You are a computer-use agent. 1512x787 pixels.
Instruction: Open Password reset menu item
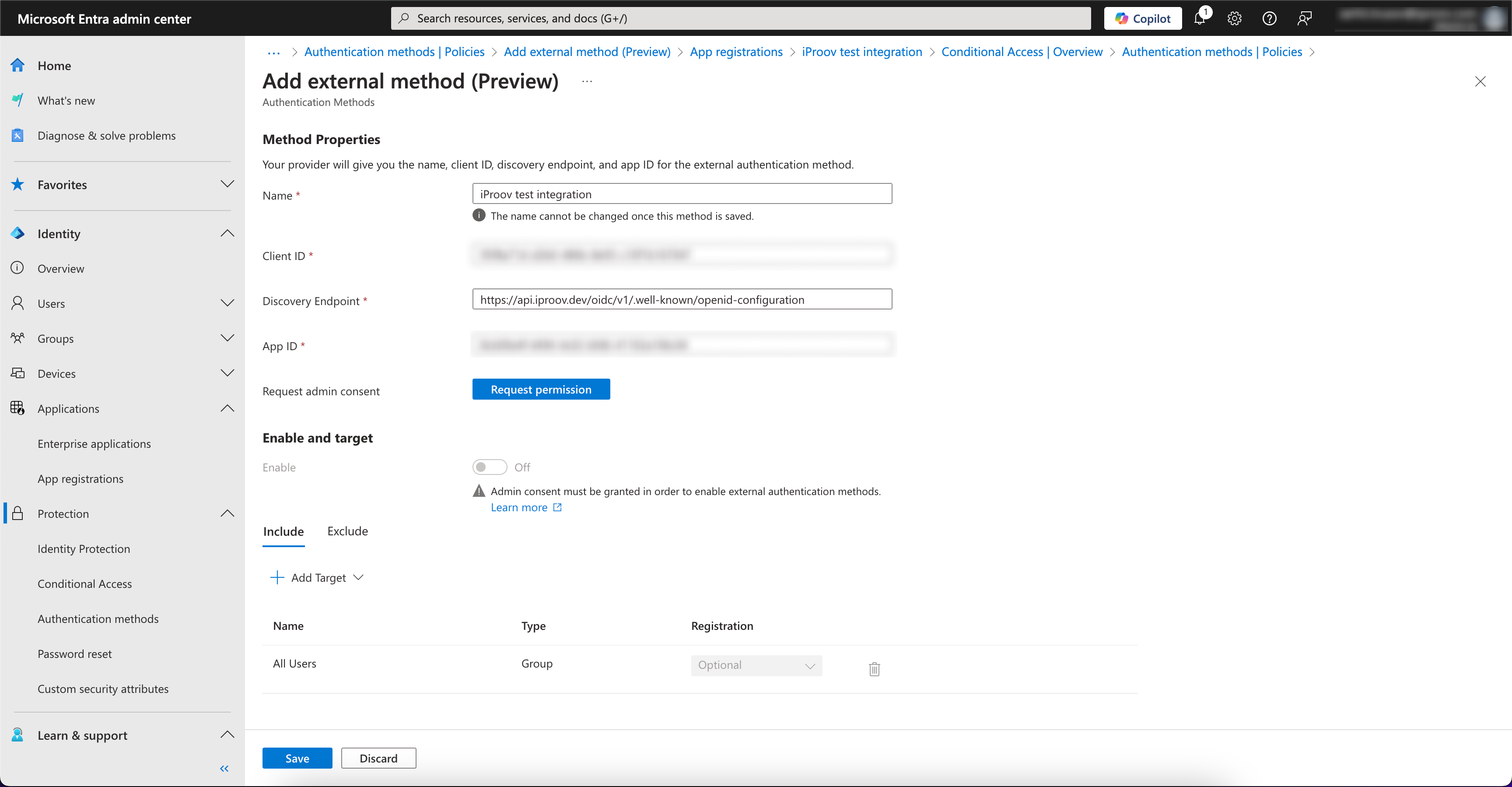click(x=74, y=653)
